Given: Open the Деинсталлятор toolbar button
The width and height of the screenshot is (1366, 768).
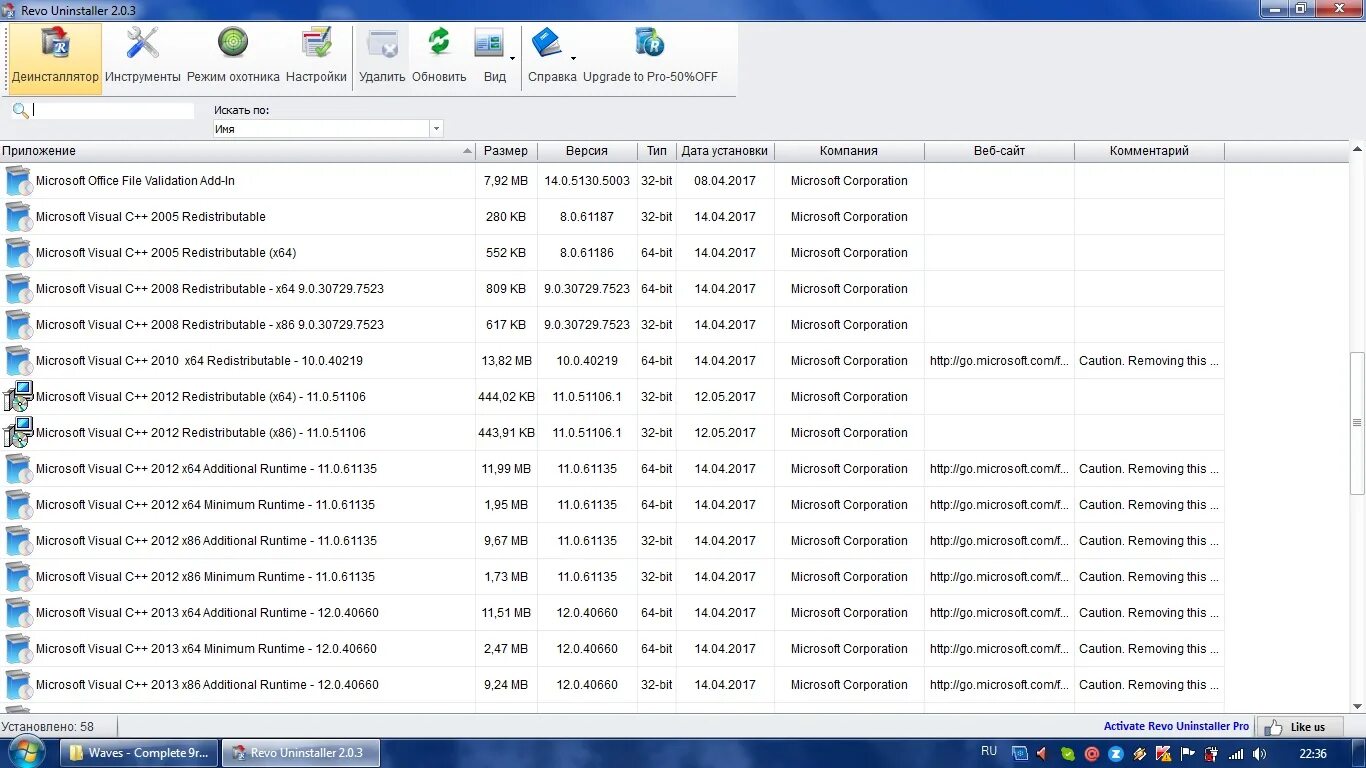Looking at the screenshot, I should point(55,58).
